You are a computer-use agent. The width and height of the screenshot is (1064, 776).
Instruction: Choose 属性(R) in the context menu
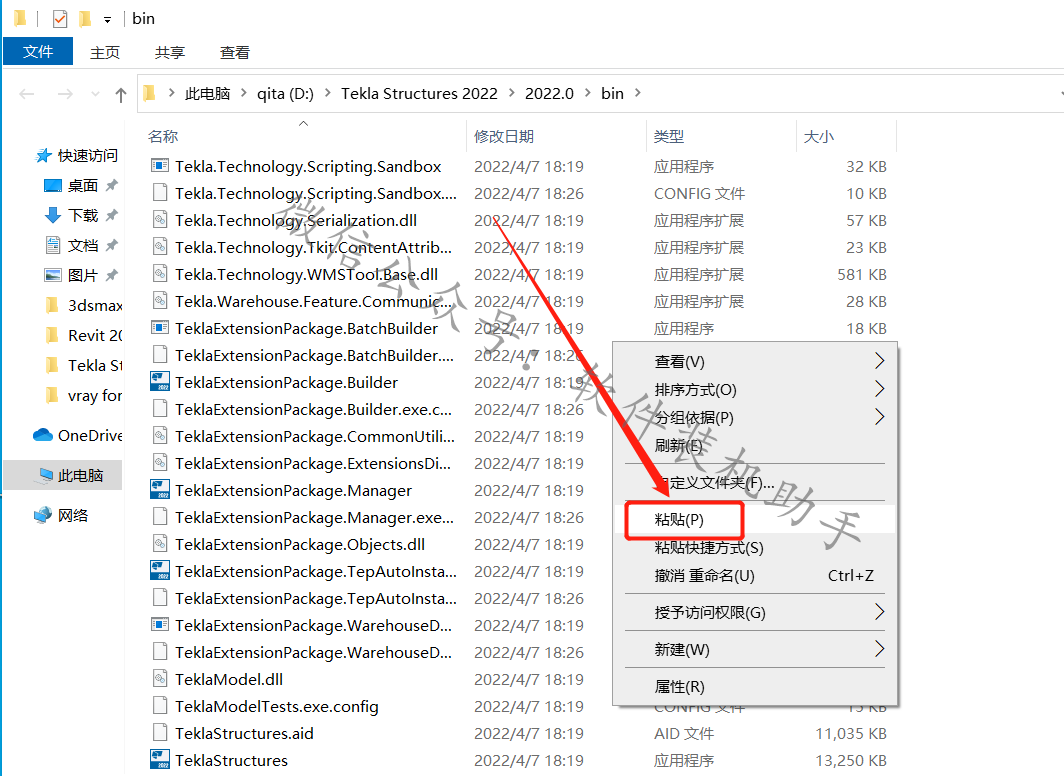click(755, 686)
